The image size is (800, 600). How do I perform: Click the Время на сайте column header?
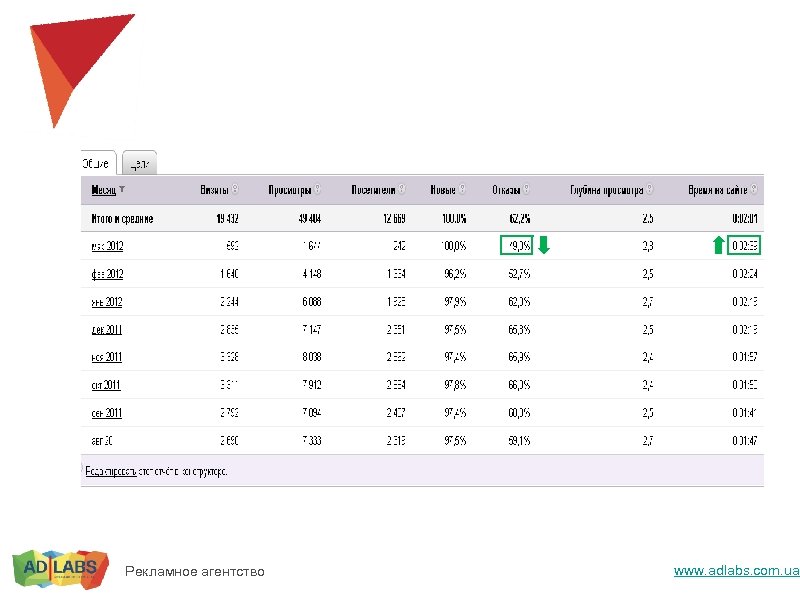717,190
